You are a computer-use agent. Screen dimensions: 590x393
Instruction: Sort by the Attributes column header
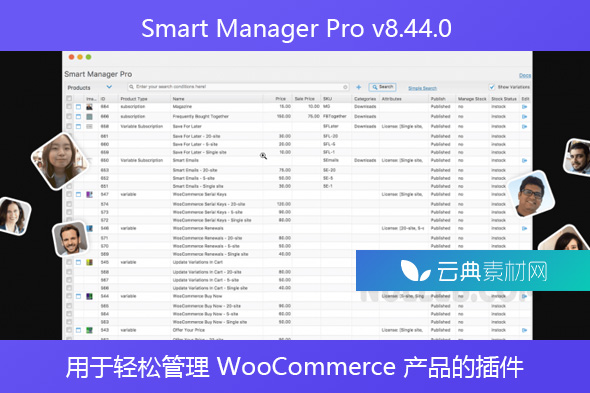pos(392,99)
